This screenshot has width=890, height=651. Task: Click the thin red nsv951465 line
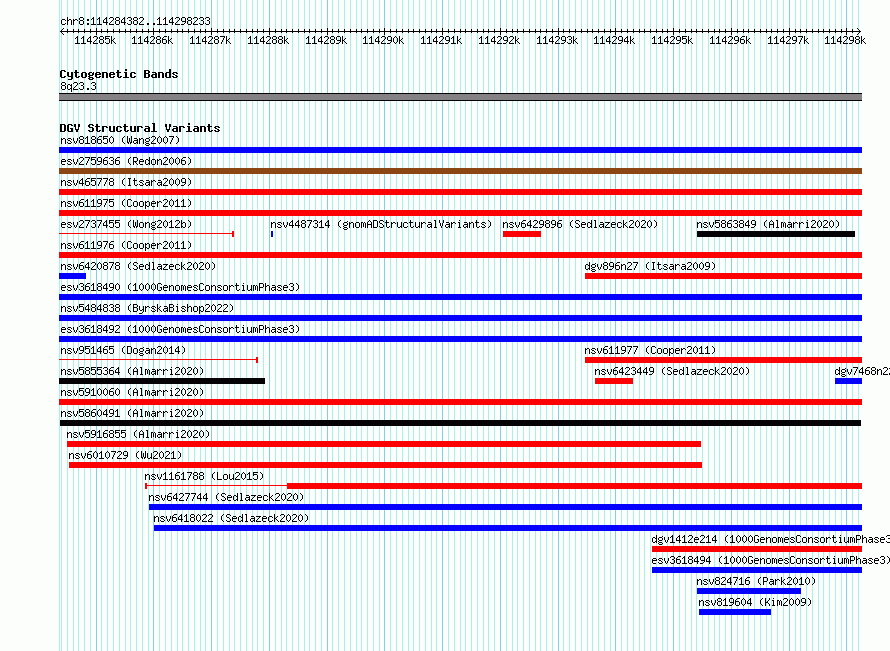pos(158,360)
